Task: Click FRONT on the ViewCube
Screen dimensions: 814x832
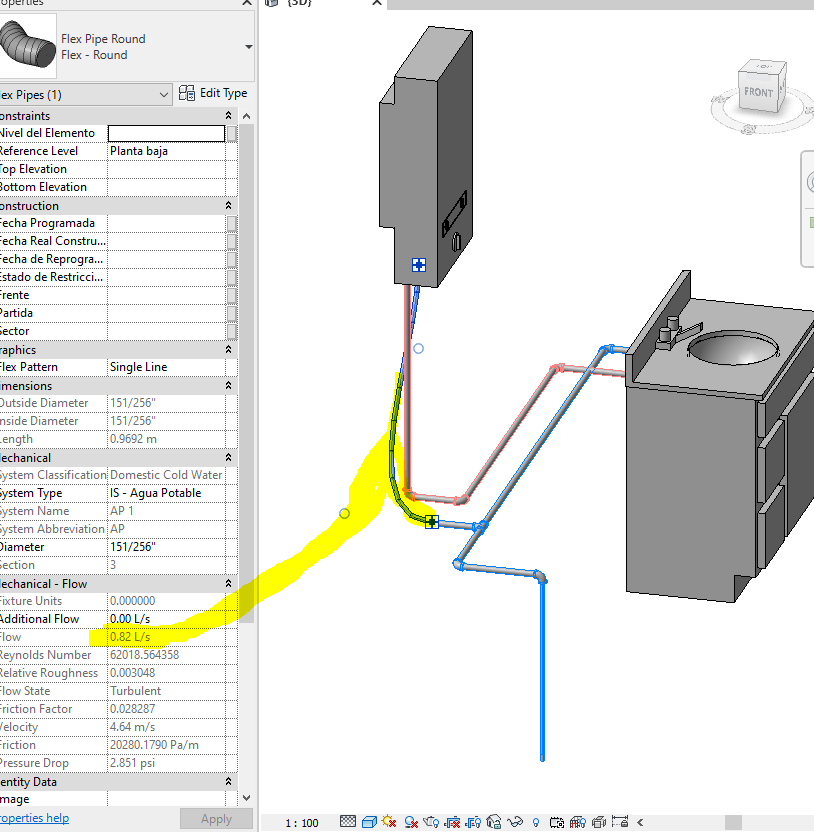Action: click(760, 92)
